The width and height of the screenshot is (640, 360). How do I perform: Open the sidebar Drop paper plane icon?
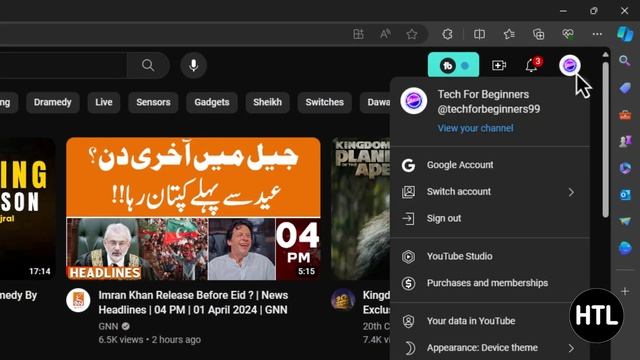tap(624, 221)
